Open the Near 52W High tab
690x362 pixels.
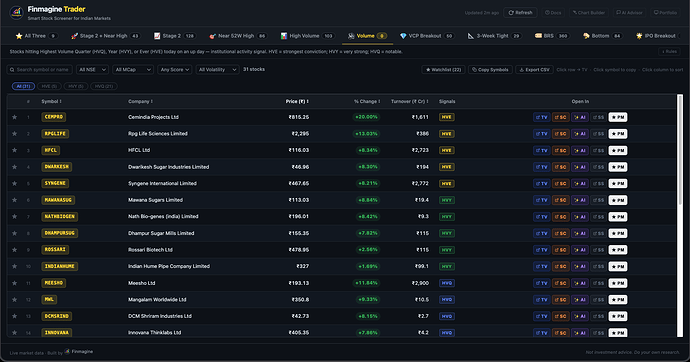pyautogui.click(x=238, y=36)
